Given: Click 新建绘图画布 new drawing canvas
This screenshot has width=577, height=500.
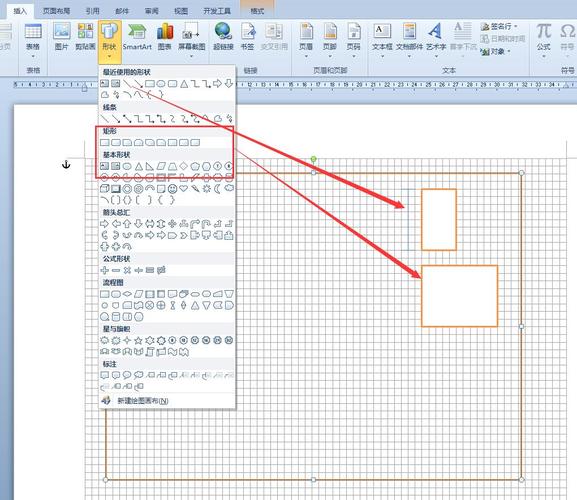Looking at the screenshot, I should [x=143, y=401].
